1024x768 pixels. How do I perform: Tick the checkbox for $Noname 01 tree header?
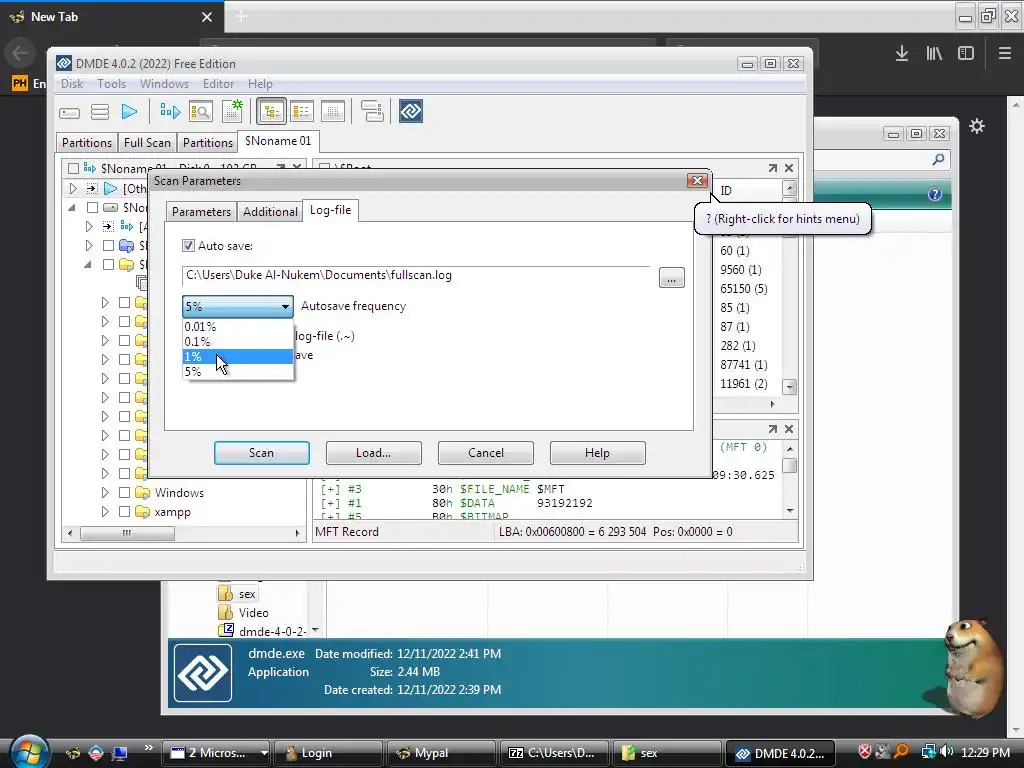(73, 168)
